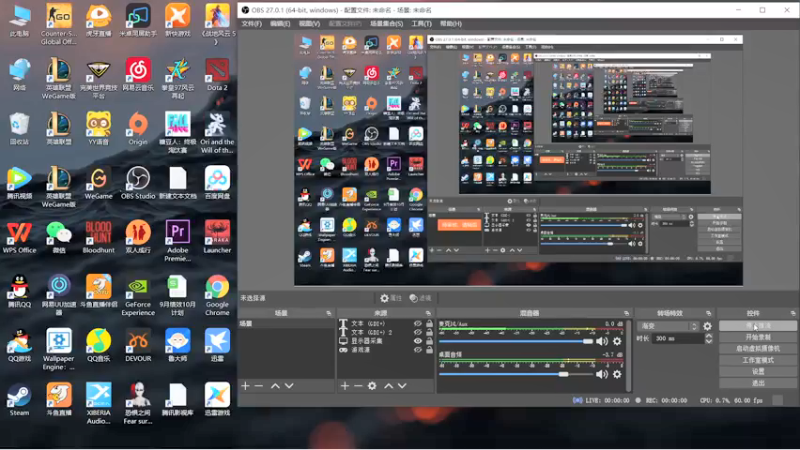Viewport: 800px width, 450px height.
Task: Toggle lock on 游戏源 source
Action: tap(429, 349)
